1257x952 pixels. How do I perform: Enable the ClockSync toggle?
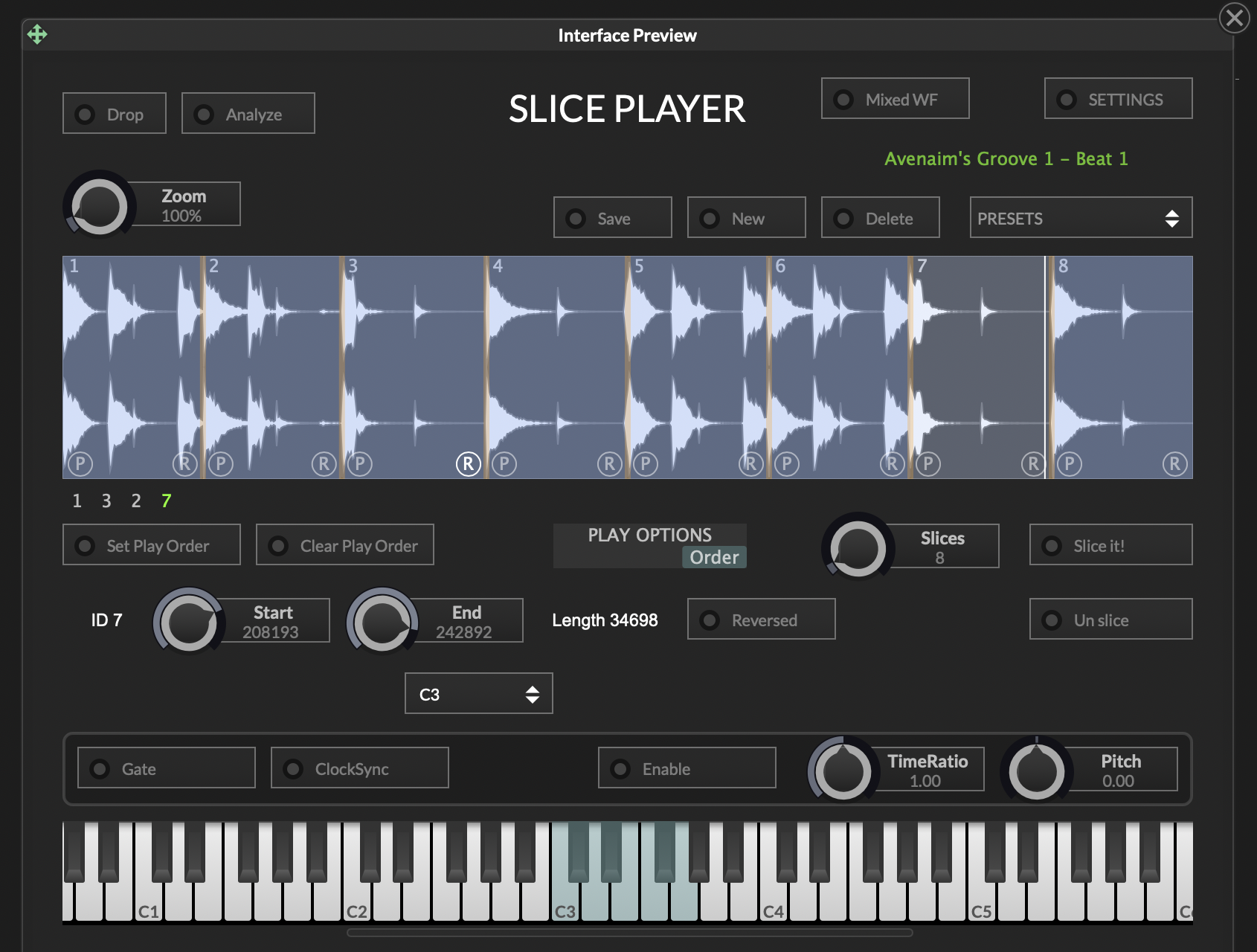pyautogui.click(x=360, y=768)
